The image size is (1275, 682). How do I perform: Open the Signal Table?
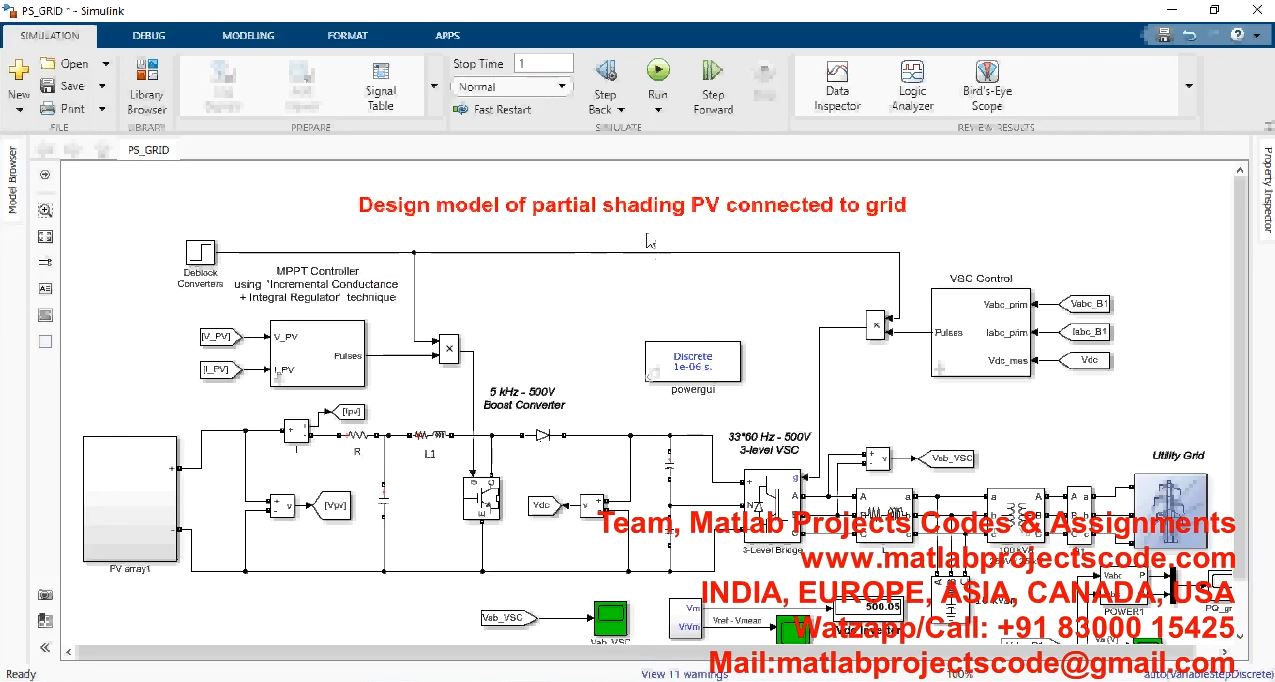[381, 85]
